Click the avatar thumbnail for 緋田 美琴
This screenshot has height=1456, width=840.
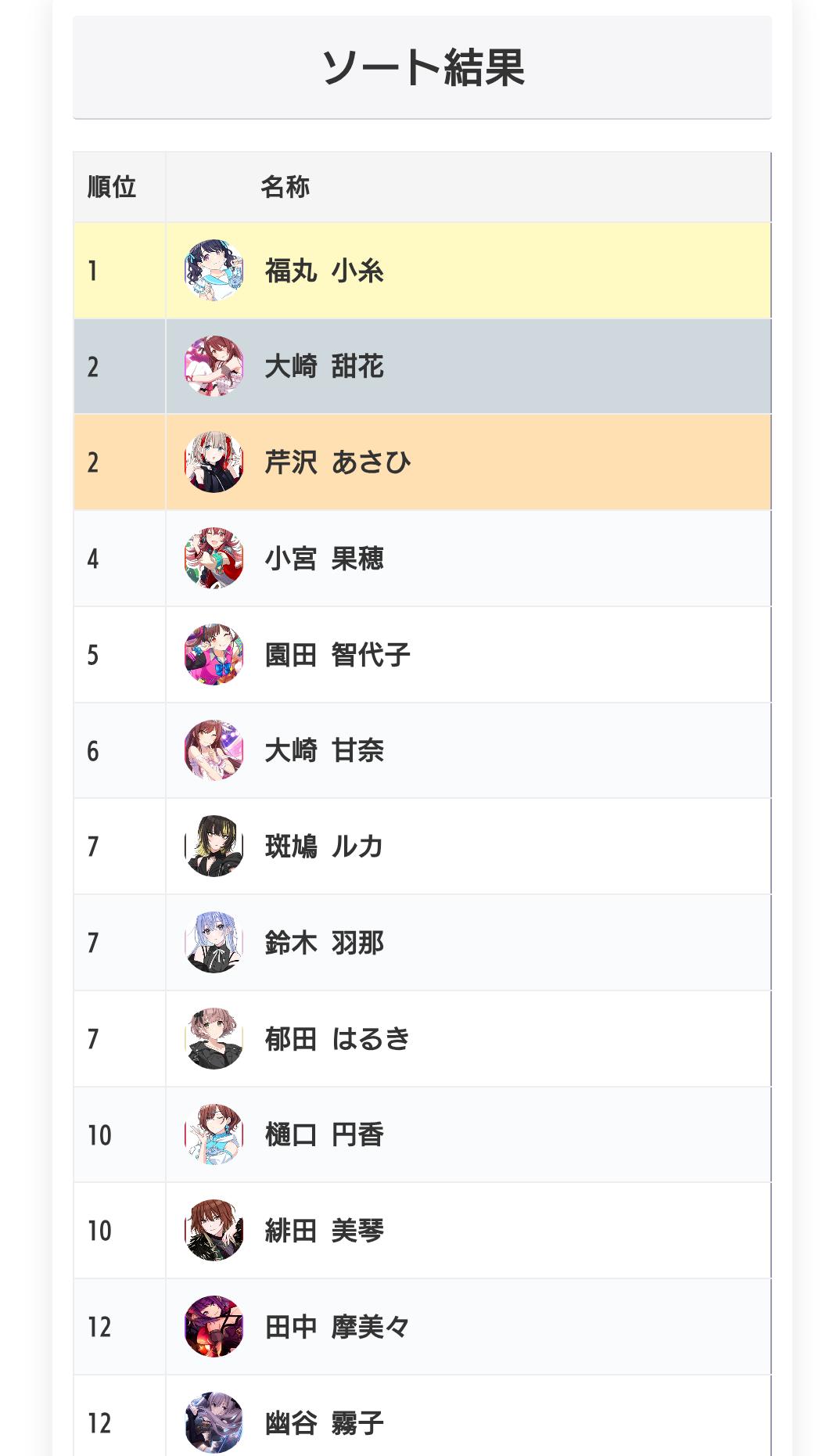[214, 1231]
